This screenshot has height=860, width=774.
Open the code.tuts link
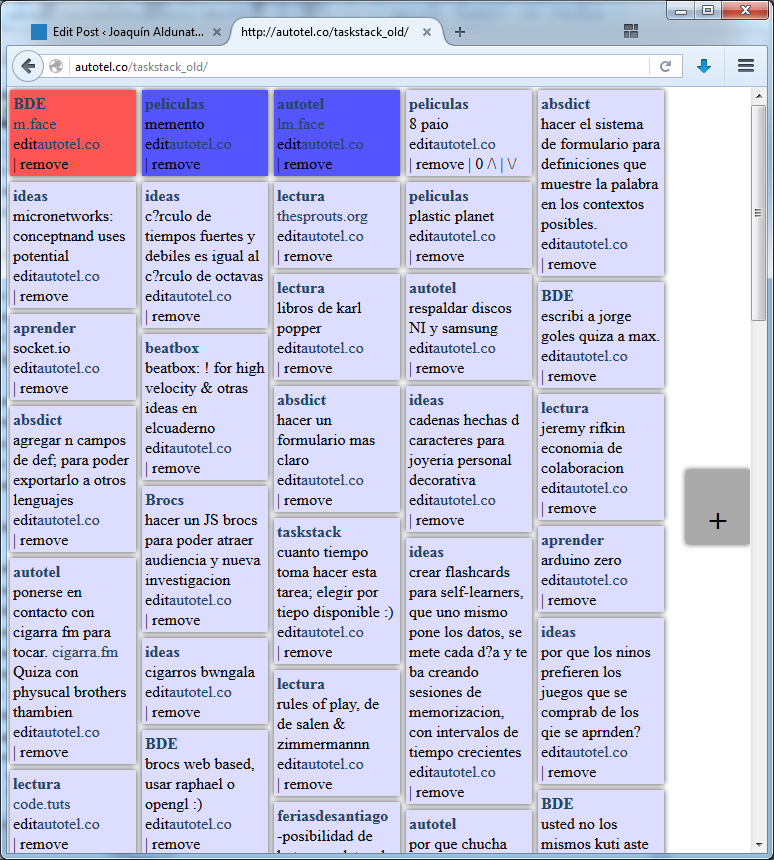tap(42, 804)
